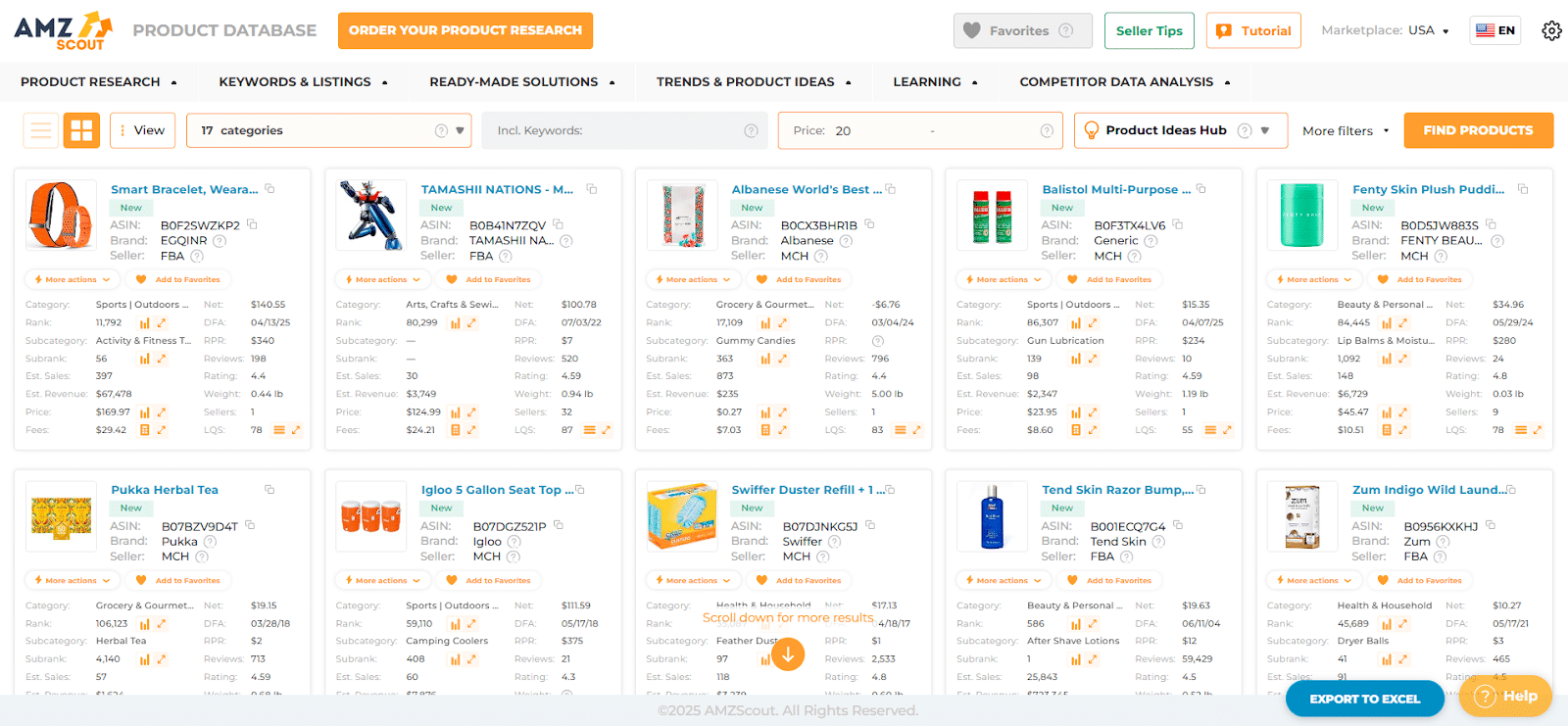This screenshot has width=1568, height=726.
Task: Expand More actions for Fenty Skin
Action: [1315, 279]
